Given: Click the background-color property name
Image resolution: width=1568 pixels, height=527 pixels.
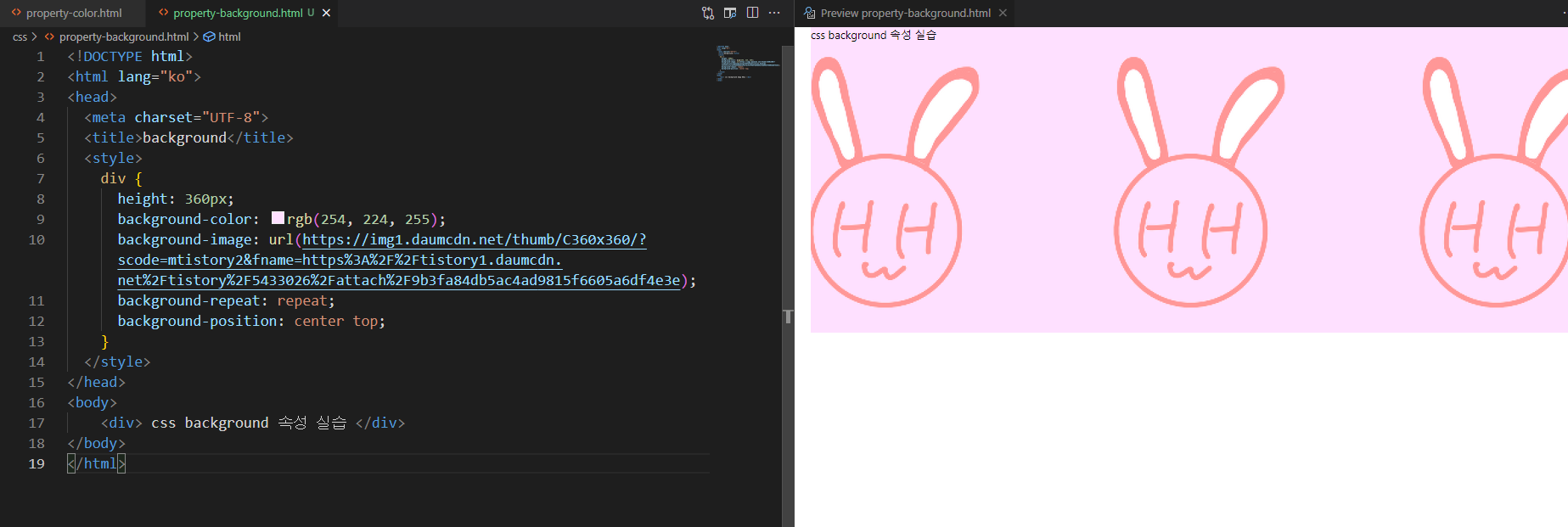Looking at the screenshot, I should coord(184,219).
